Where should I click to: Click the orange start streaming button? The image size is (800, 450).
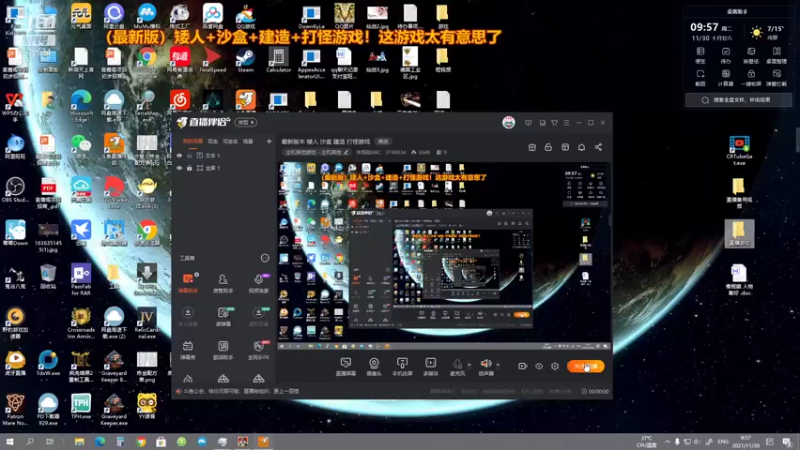[585, 366]
